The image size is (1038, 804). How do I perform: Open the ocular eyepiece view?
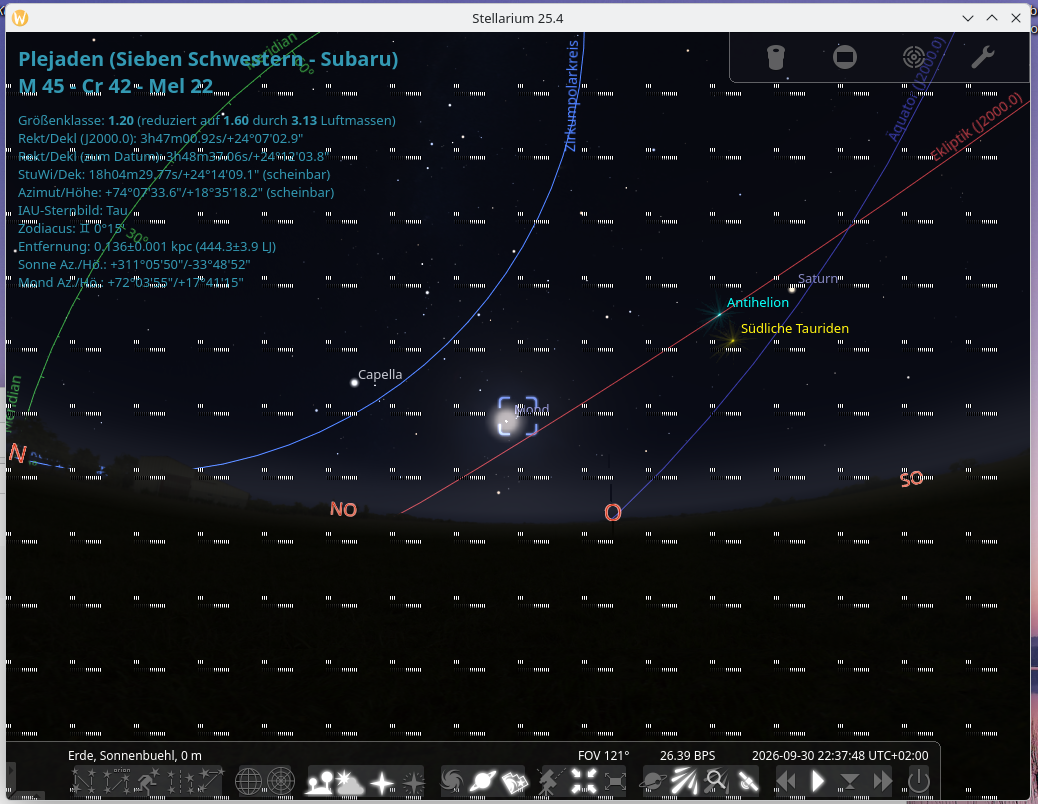pyautogui.click(x=776, y=57)
